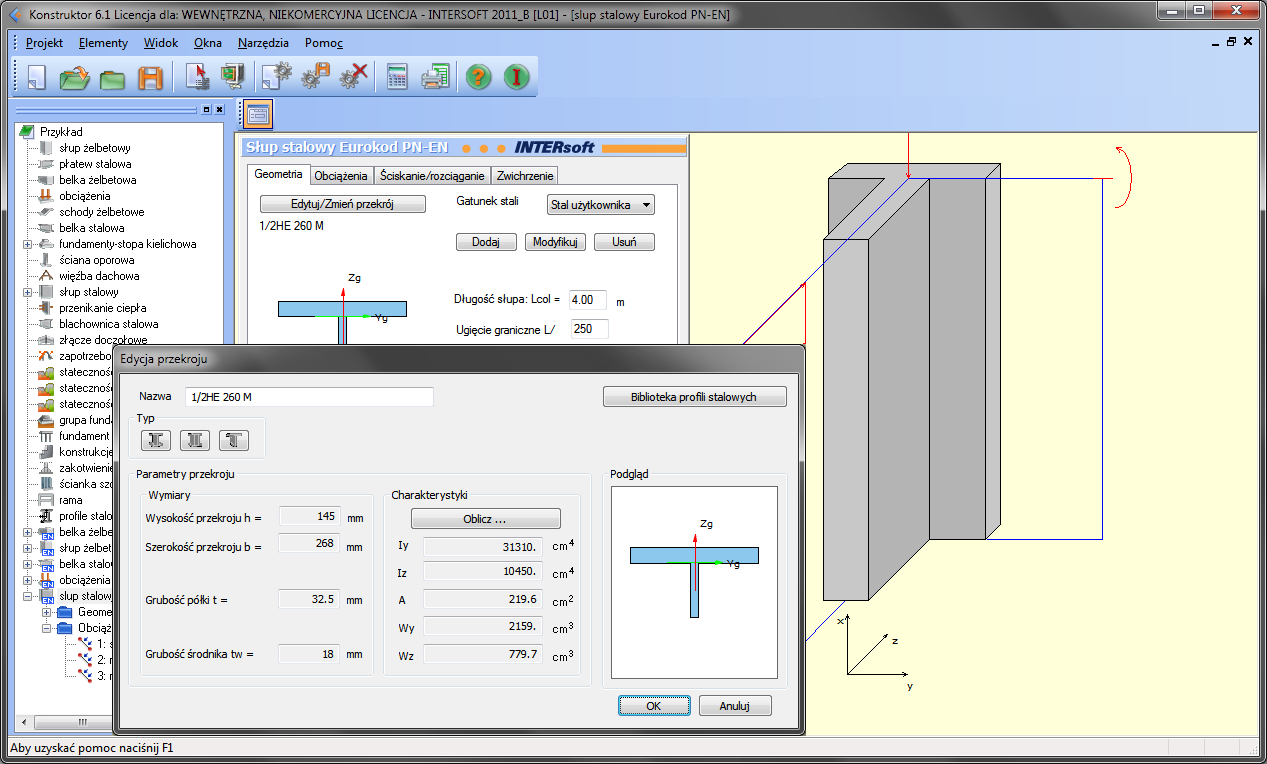
Task: Open project with the arrow folder icon
Action: [x=75, y=77]
